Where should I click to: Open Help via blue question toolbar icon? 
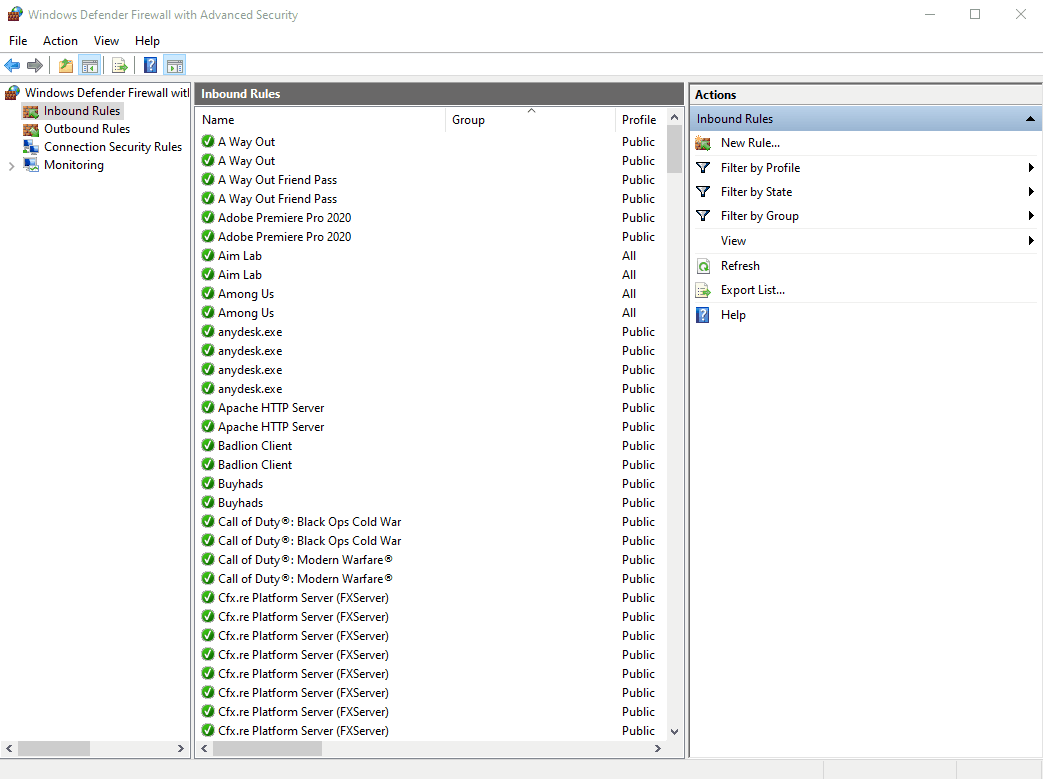click(150, 66)
